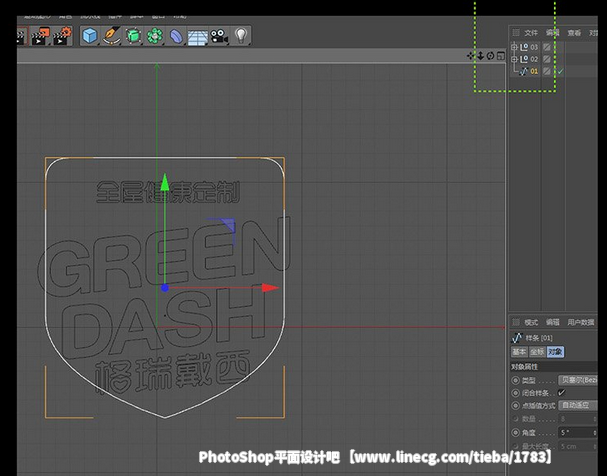The image size is (607, 476).
Task: Click the Null icon of object 02
Action: [x=524, y=59]
